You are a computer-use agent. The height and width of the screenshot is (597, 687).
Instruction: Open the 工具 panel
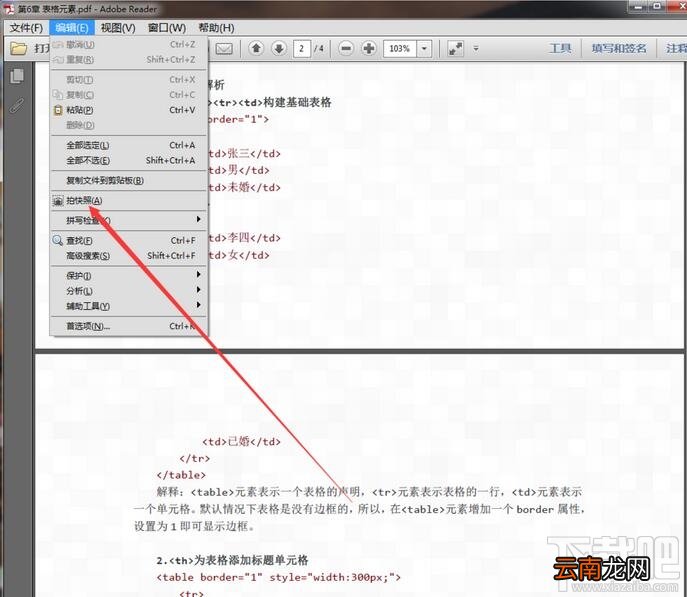pyautogui.click(x=560, y=48)
